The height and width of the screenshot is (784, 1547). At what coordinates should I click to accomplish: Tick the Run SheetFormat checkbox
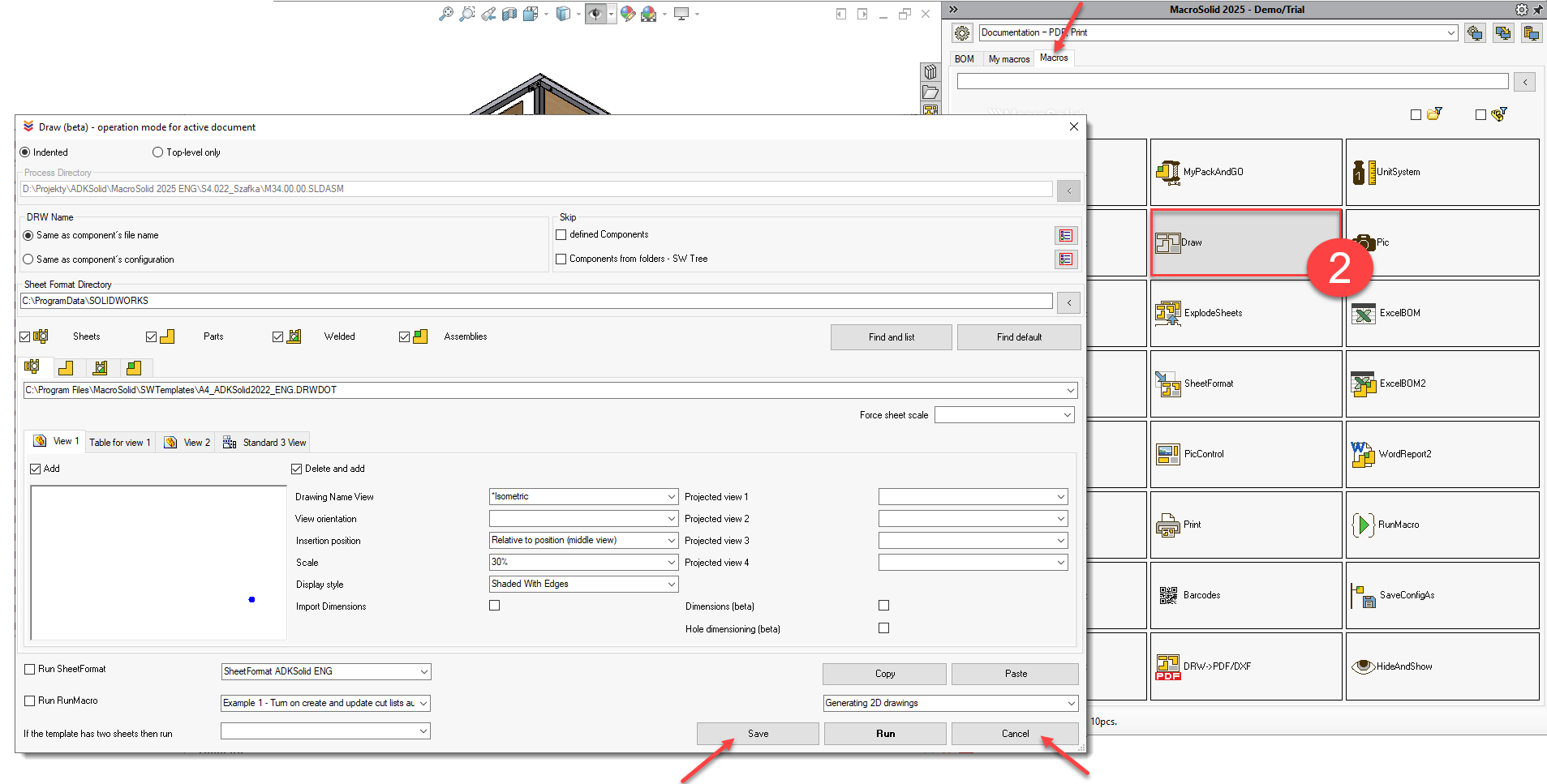point(30,669)
